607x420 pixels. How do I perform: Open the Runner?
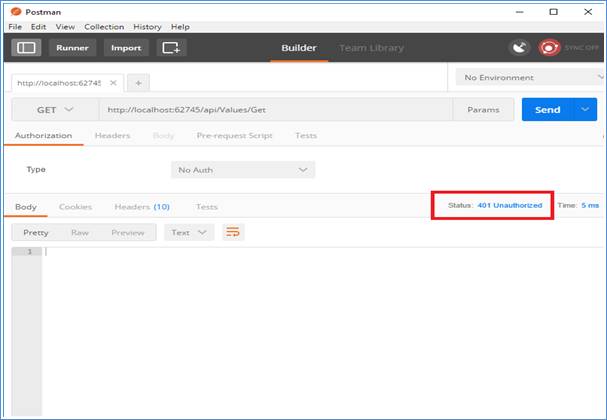72,48
